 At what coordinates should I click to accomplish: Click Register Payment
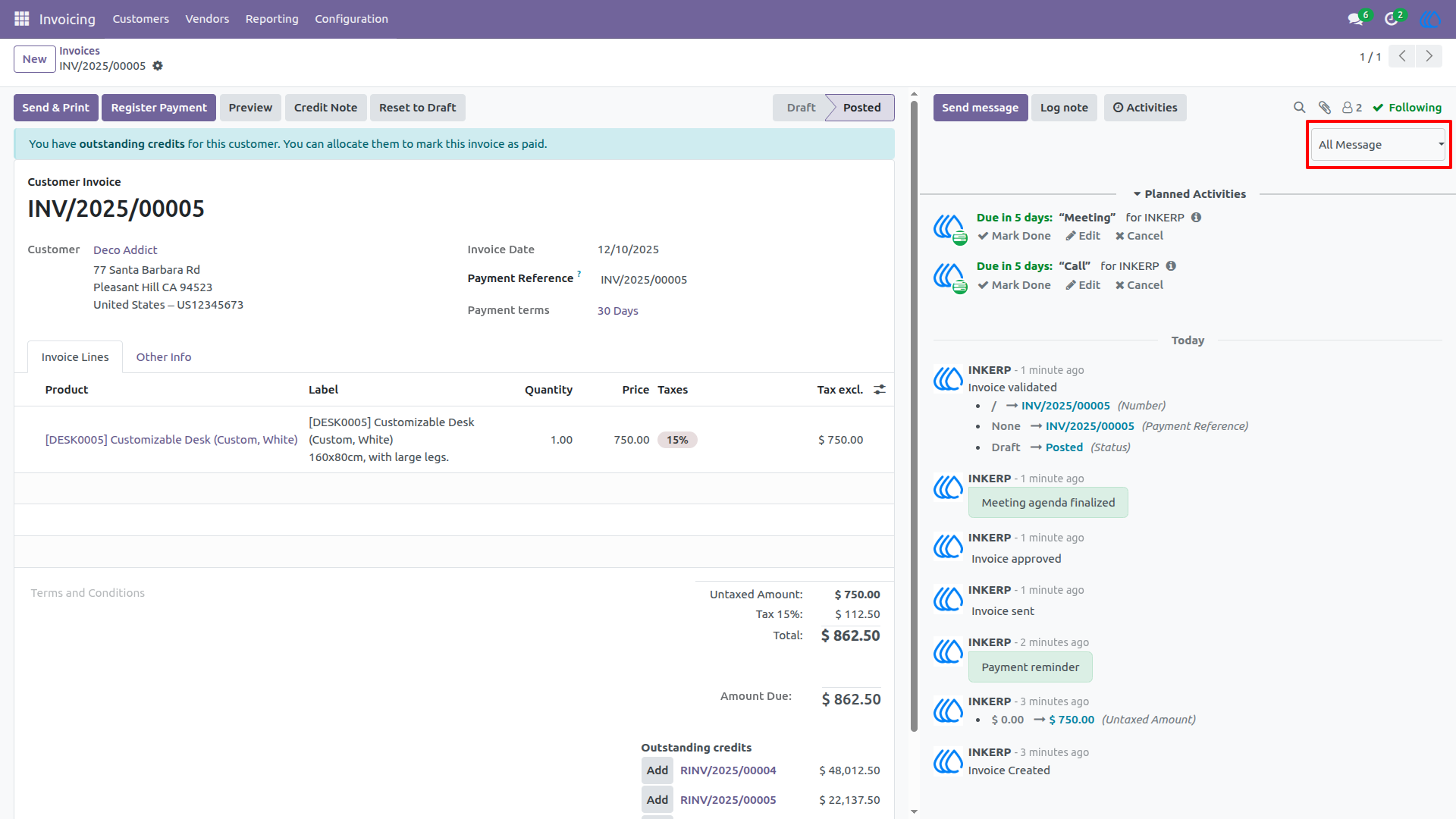(158, 108)
